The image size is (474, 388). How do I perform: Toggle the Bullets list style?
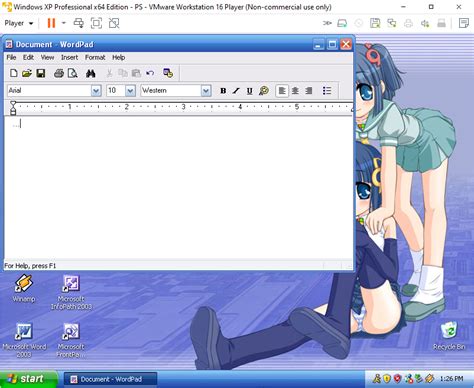pyautogui.click(x=327, y=90)
